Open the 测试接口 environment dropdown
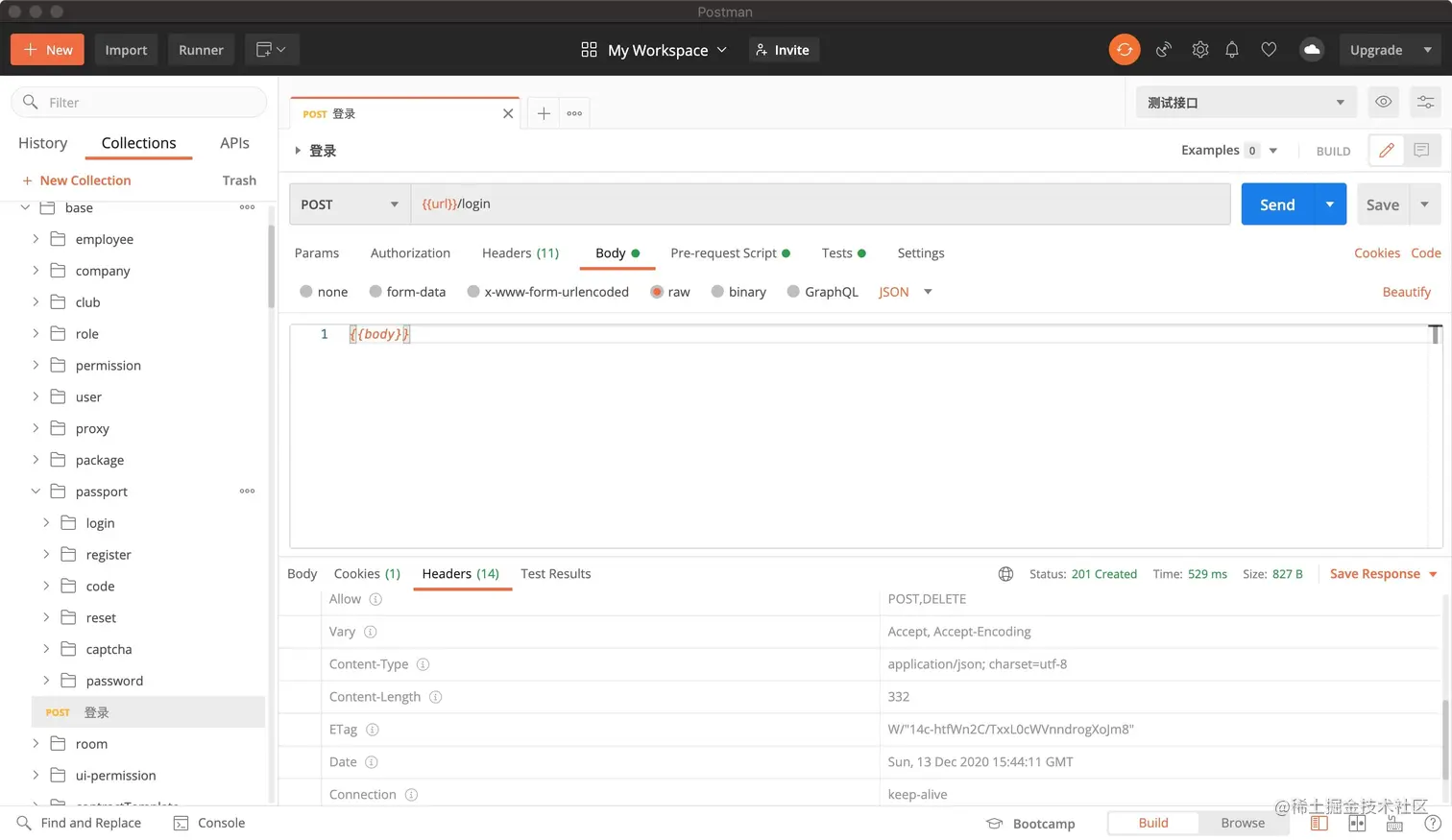1452x840 pixels. pyautogui.click(x=1246, y=102)
